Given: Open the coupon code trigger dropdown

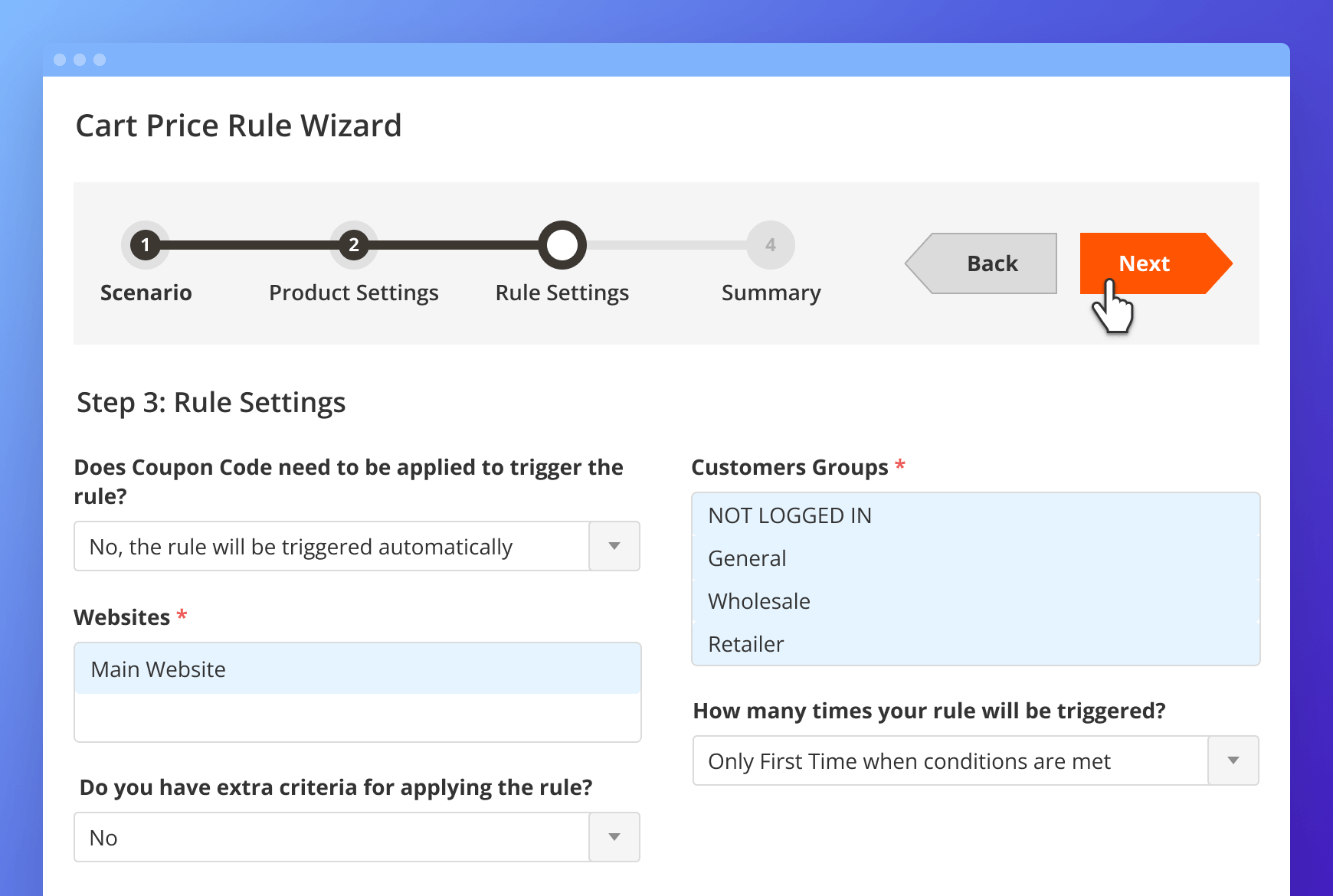Looking at the screenshot, I should 614,546.
